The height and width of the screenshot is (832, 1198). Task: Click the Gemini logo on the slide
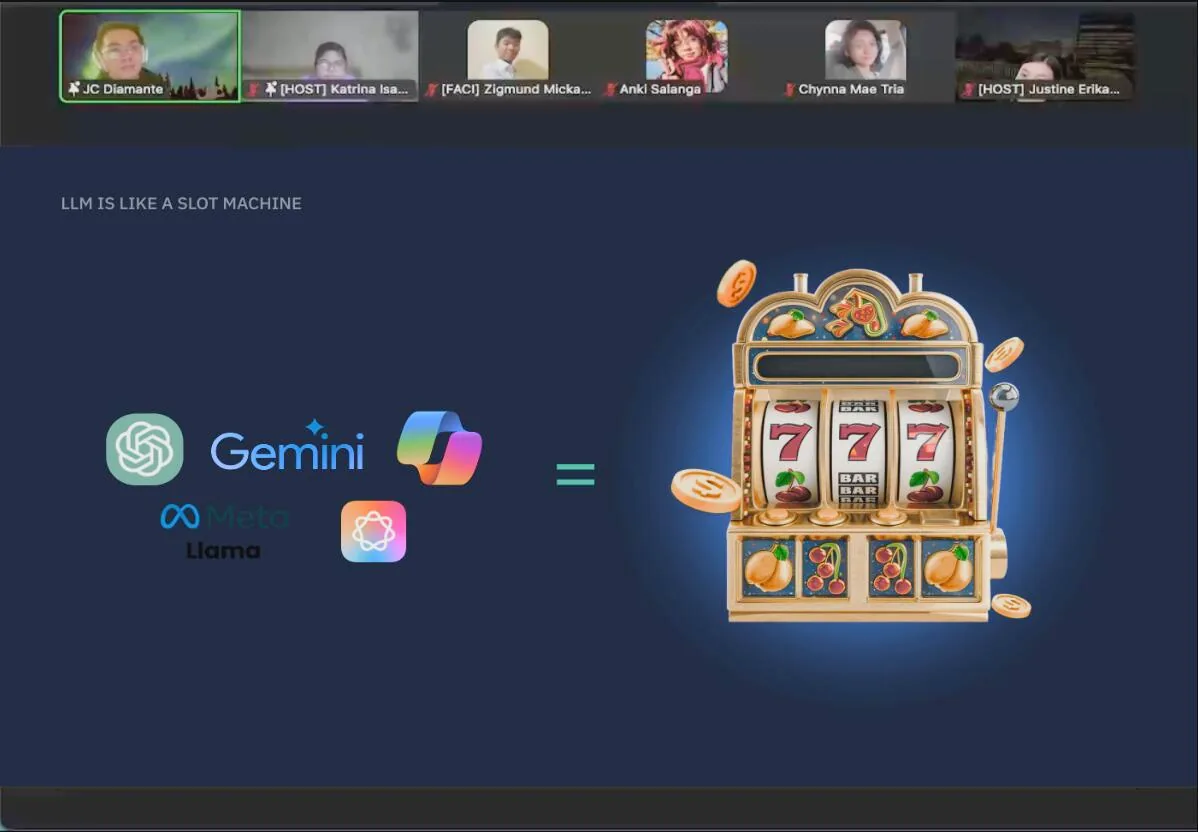click(287, 445)
